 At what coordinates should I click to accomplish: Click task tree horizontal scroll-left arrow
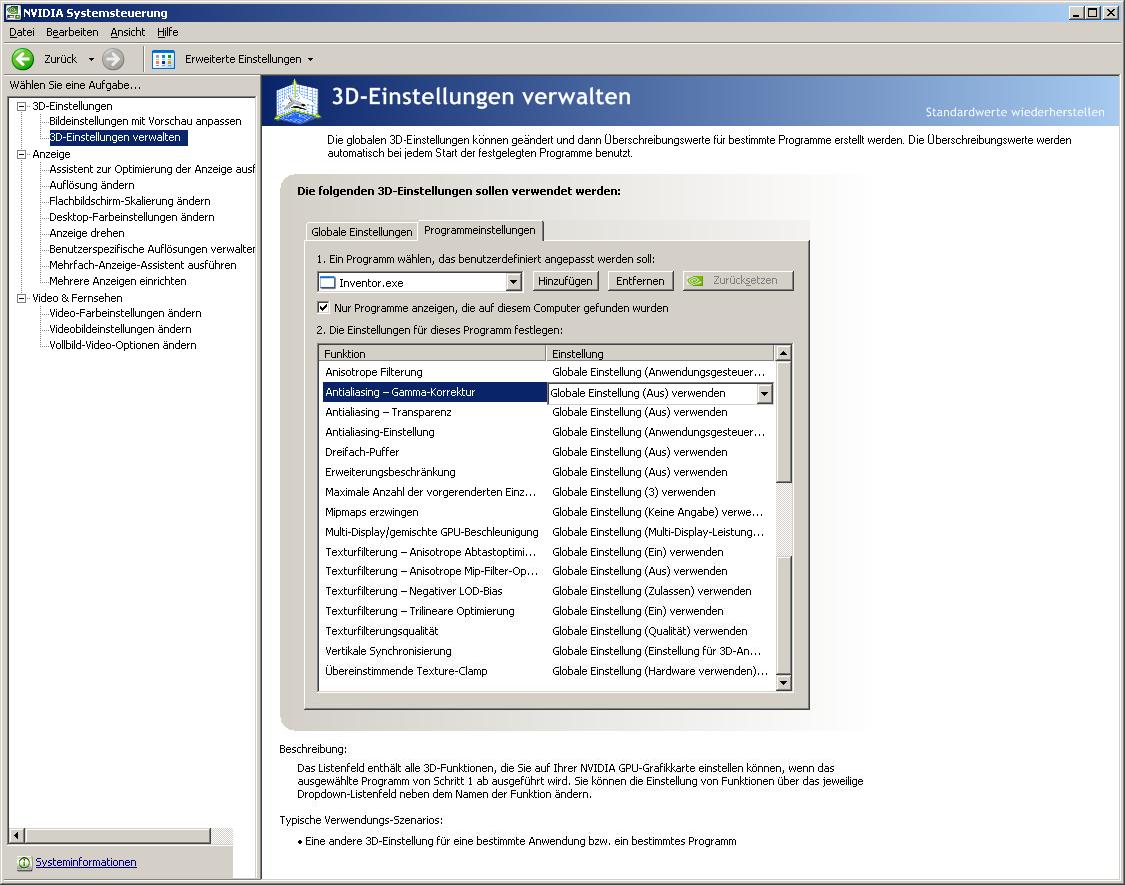(17, 835)
